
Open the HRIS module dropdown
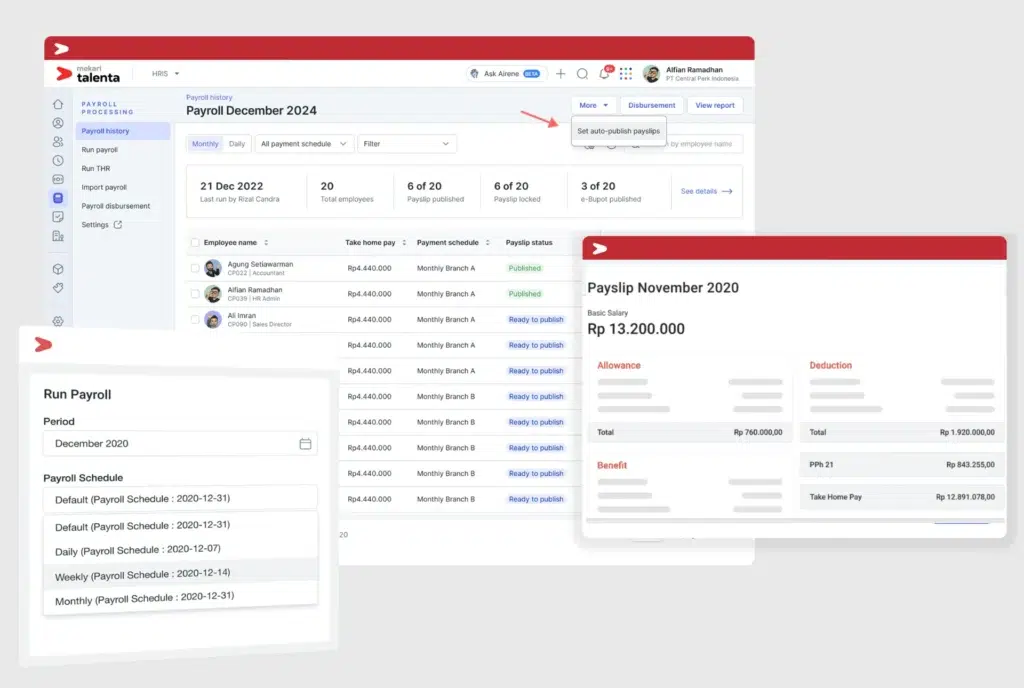tap(165, 73)
